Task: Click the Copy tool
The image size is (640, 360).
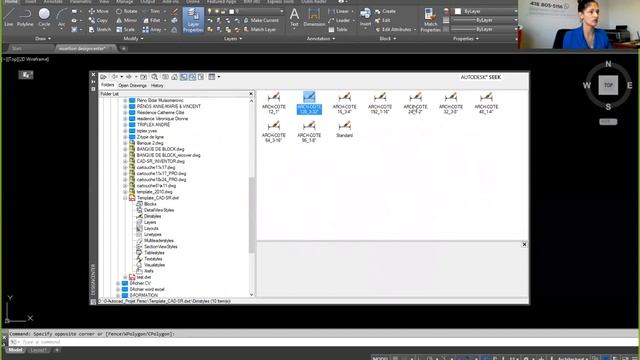Action: pos(98,20)
